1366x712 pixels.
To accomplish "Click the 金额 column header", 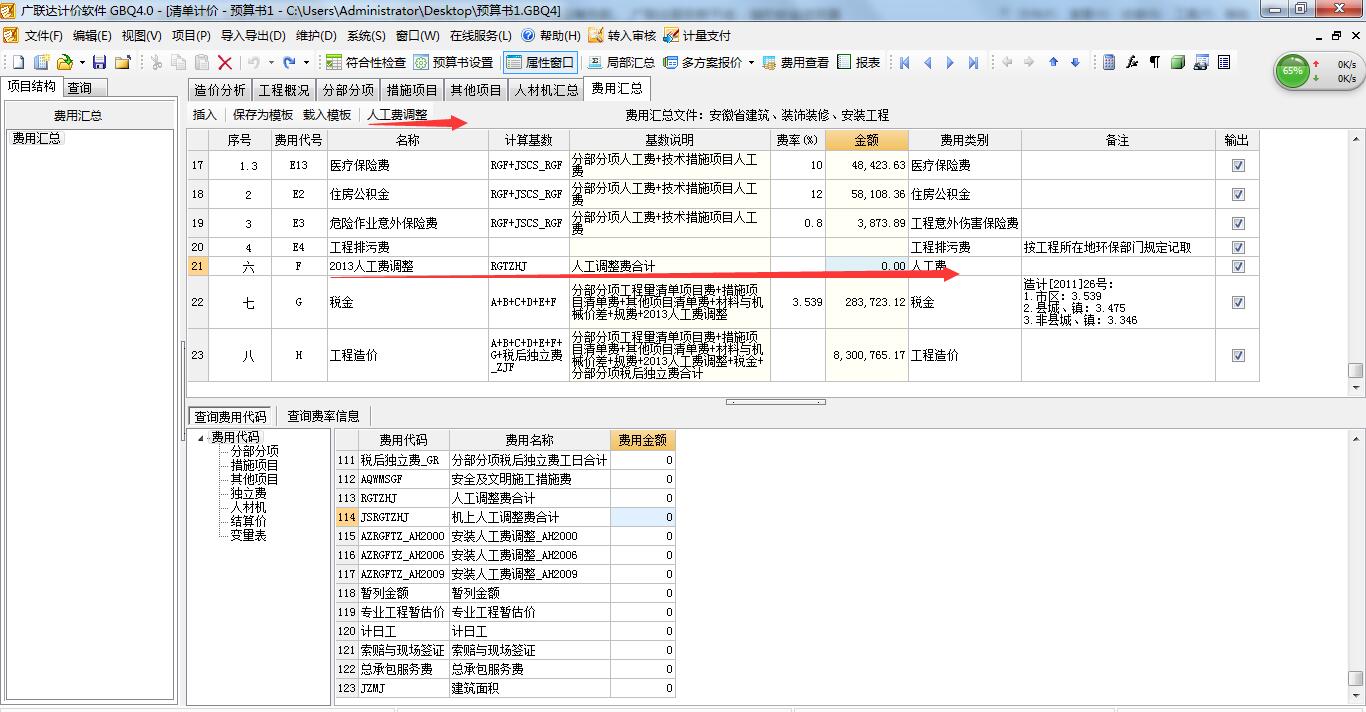I will (x=867, y=140).
